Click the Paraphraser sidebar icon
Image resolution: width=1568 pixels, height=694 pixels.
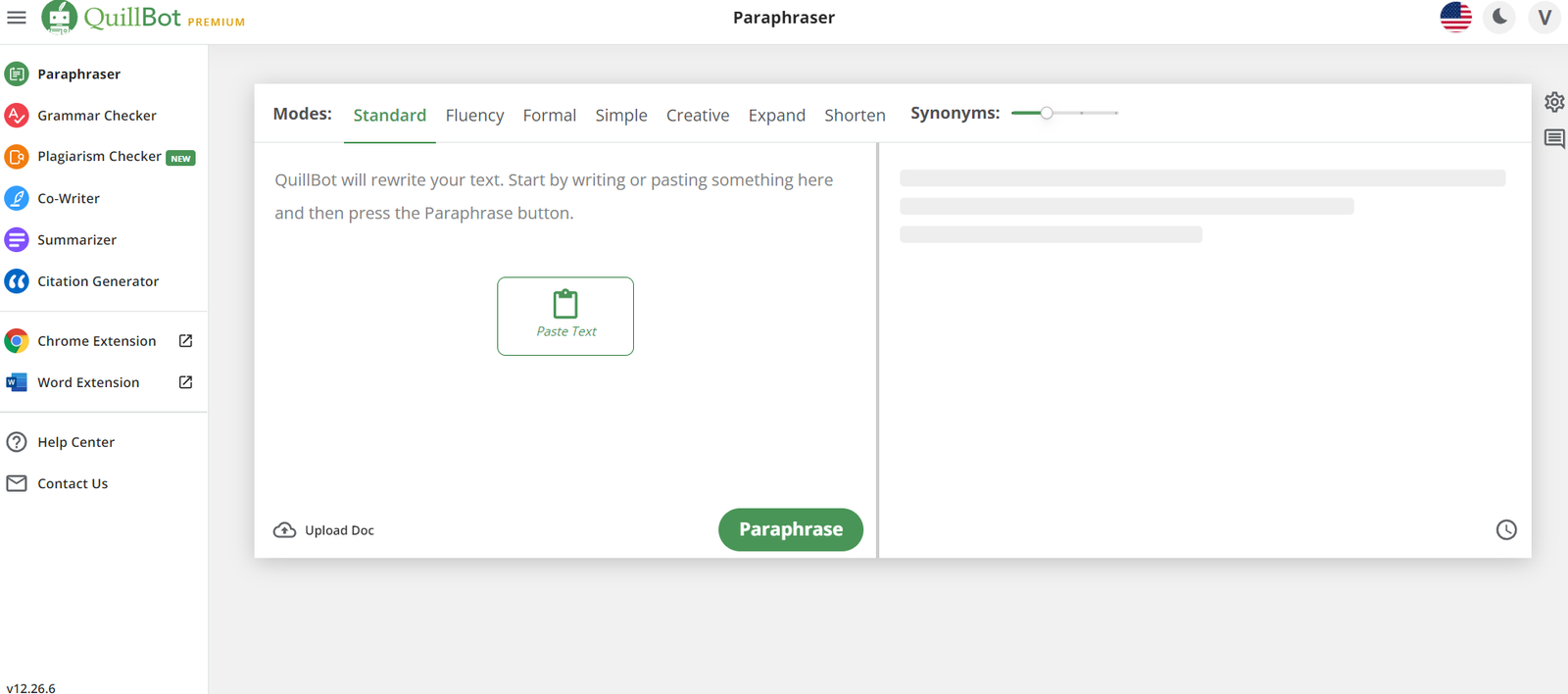pyautogui.click(x=17, y=74)
